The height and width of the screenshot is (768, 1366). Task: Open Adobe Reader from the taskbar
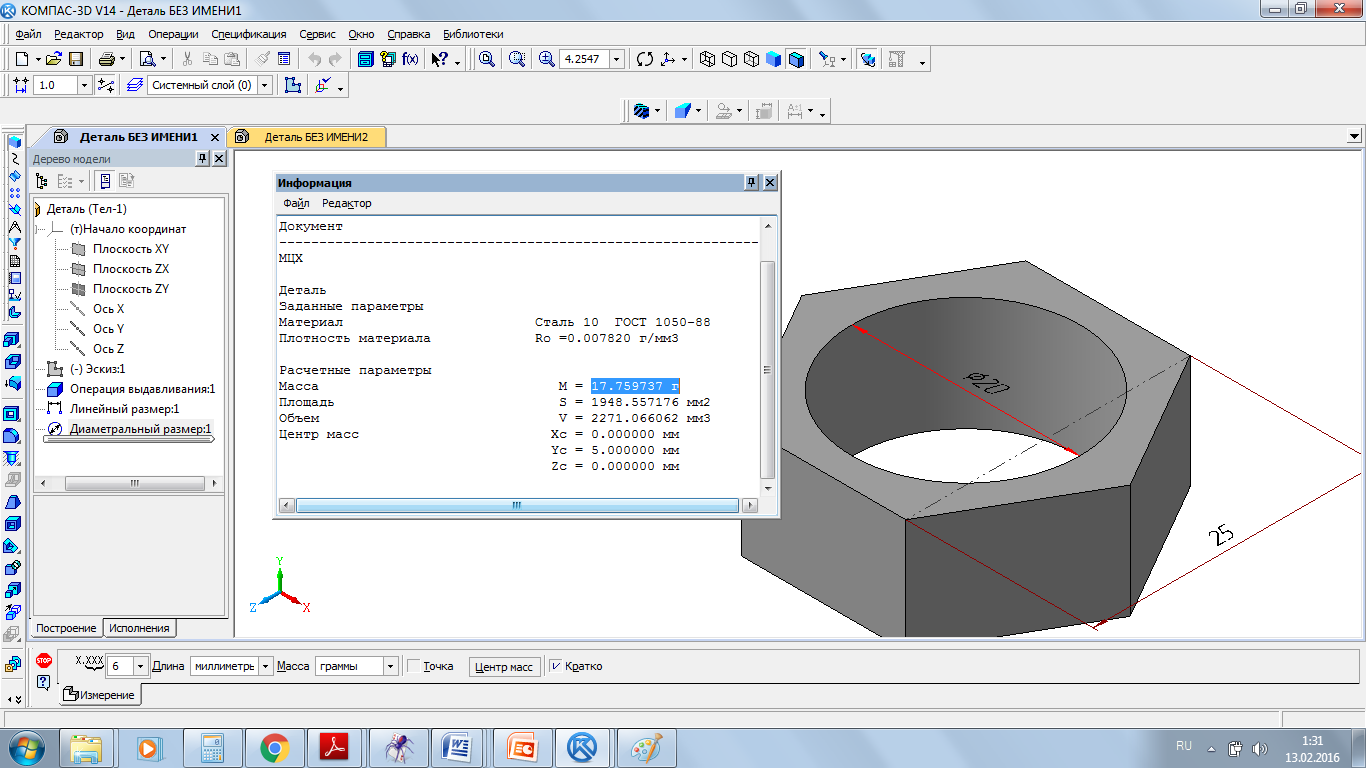tap(332, 747)
